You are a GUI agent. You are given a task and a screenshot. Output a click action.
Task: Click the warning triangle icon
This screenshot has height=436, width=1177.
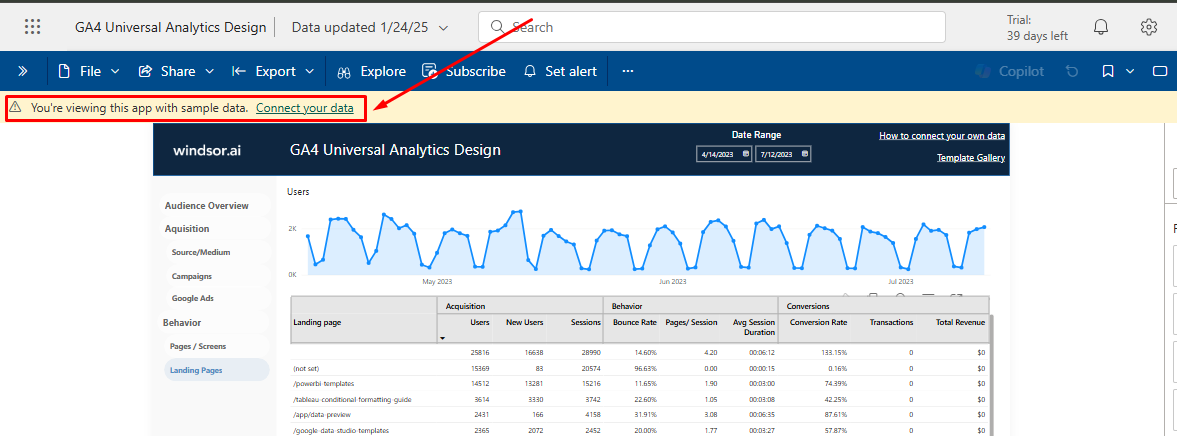tap(15, 108)
